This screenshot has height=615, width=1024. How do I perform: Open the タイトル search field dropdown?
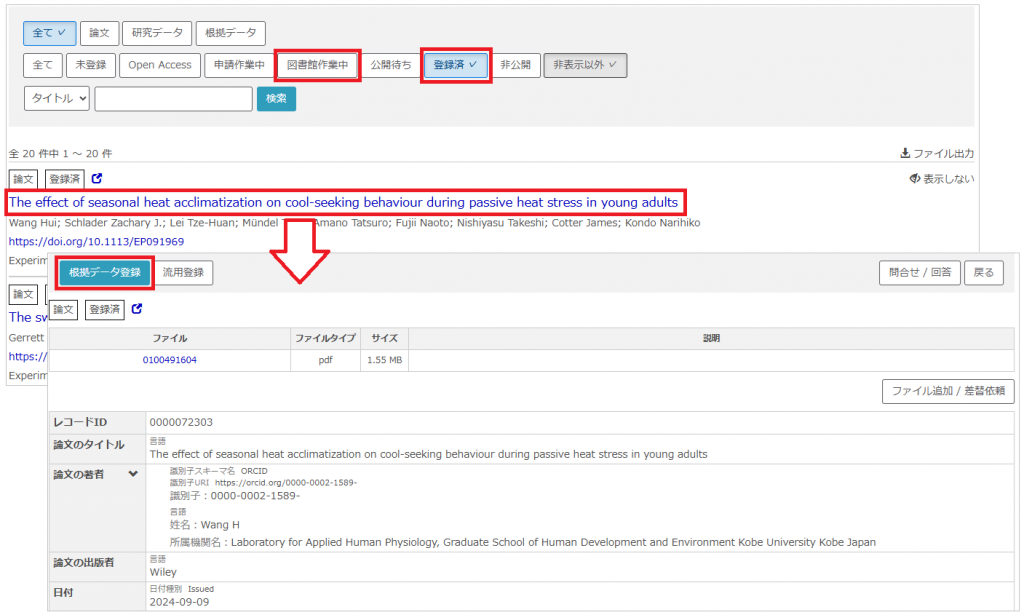57,99
